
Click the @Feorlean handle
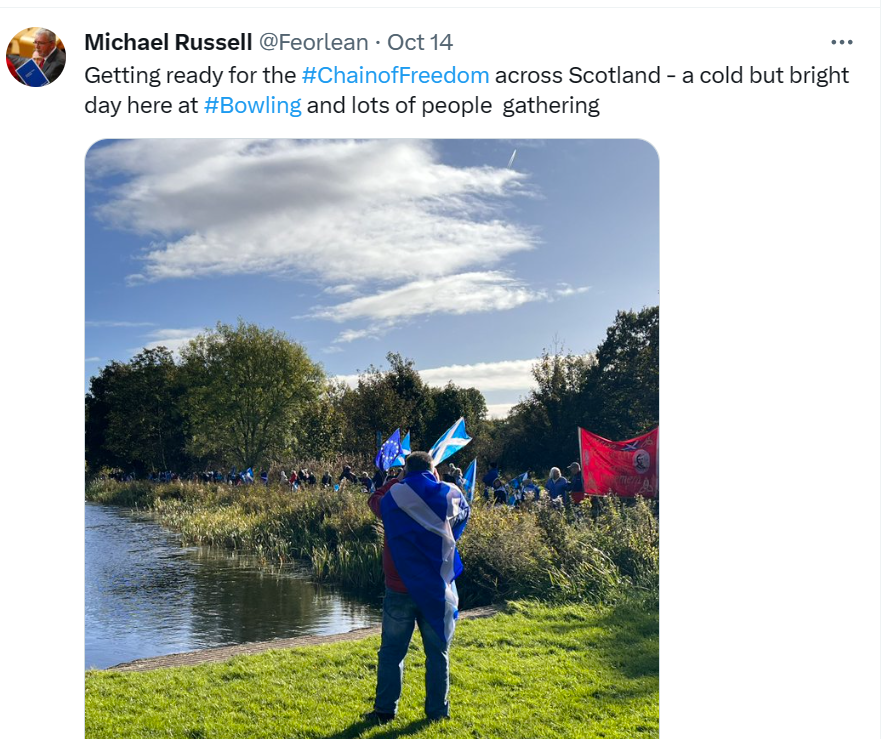point(313,42)
